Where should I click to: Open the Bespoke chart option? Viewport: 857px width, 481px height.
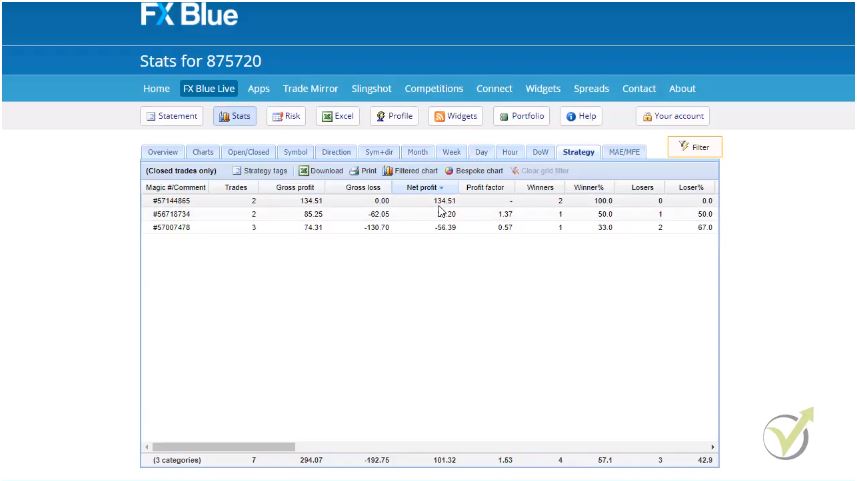[474, 171]
